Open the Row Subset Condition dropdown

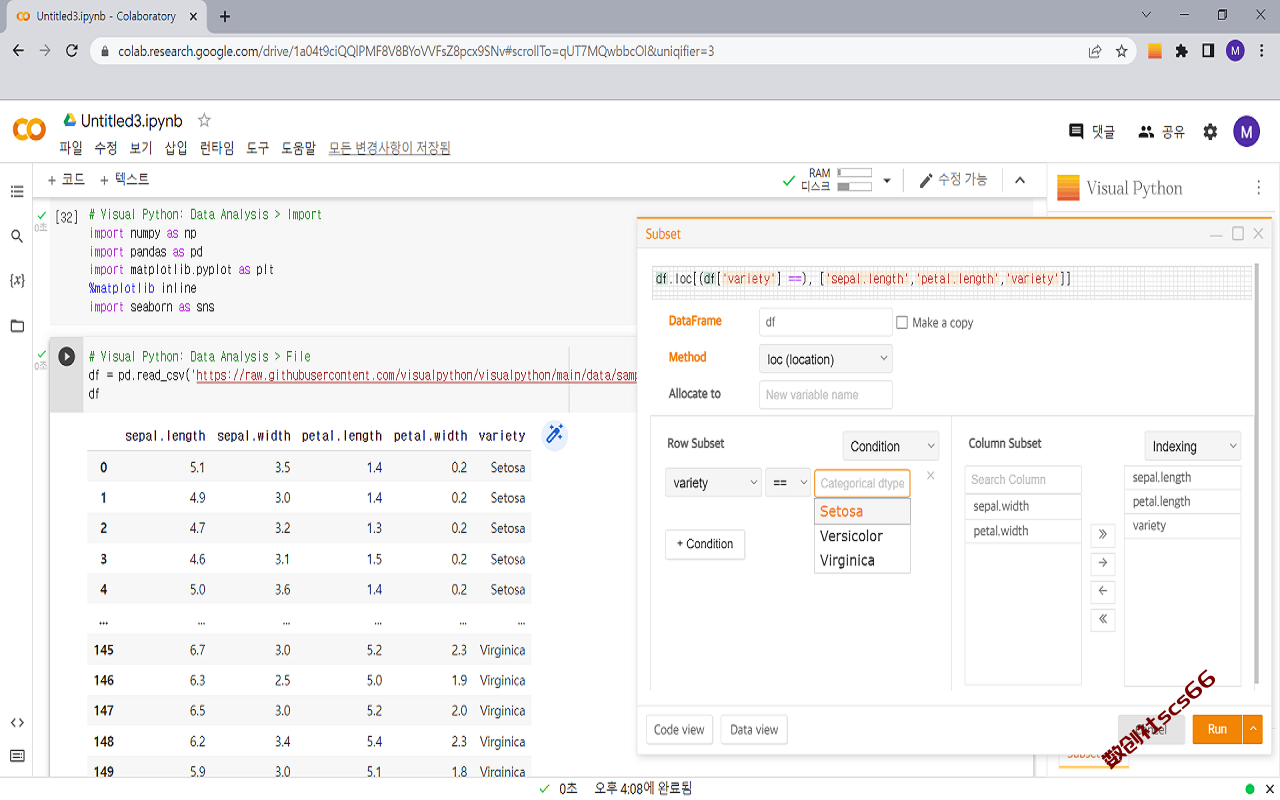tap(890, 446)
